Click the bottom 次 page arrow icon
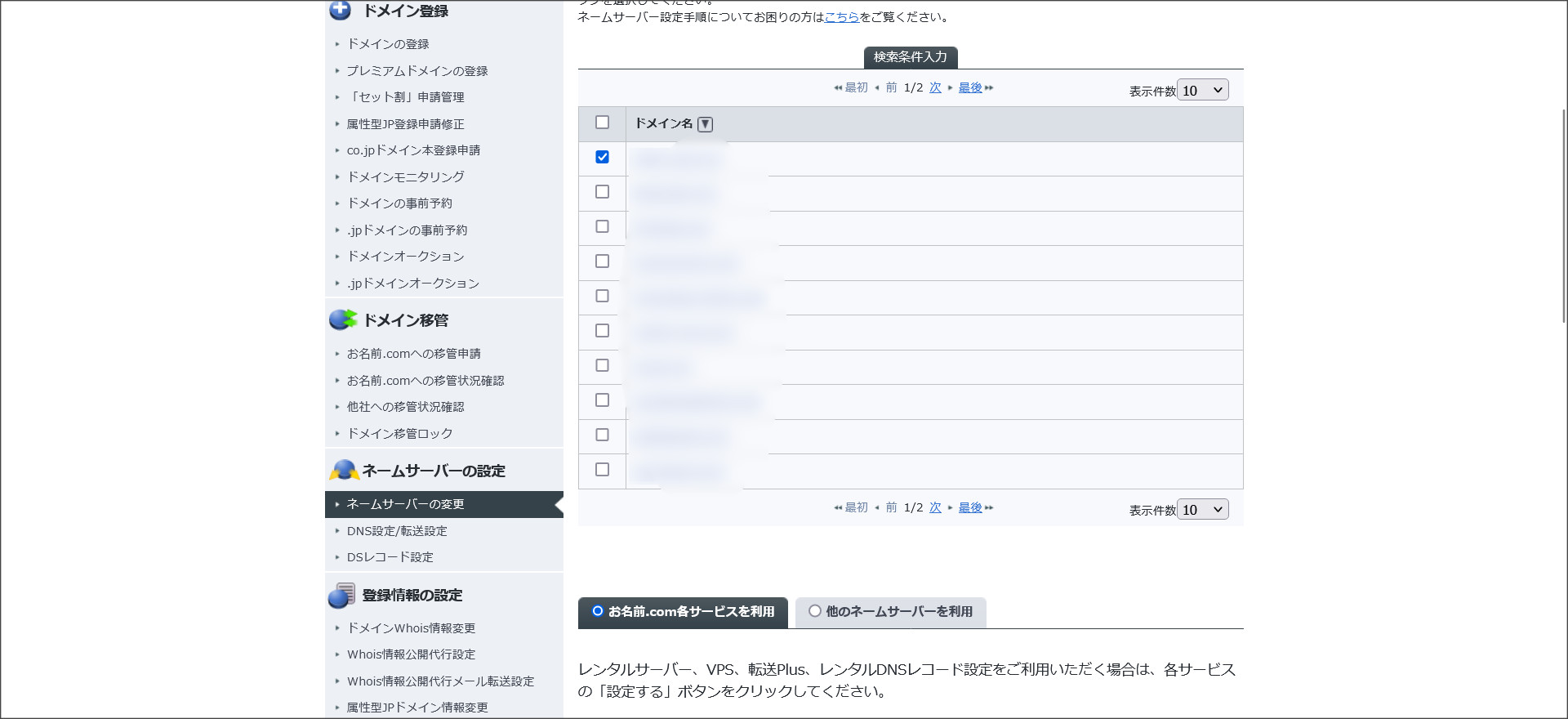This screenshot has width=1568, height=719. pos(950,508)
